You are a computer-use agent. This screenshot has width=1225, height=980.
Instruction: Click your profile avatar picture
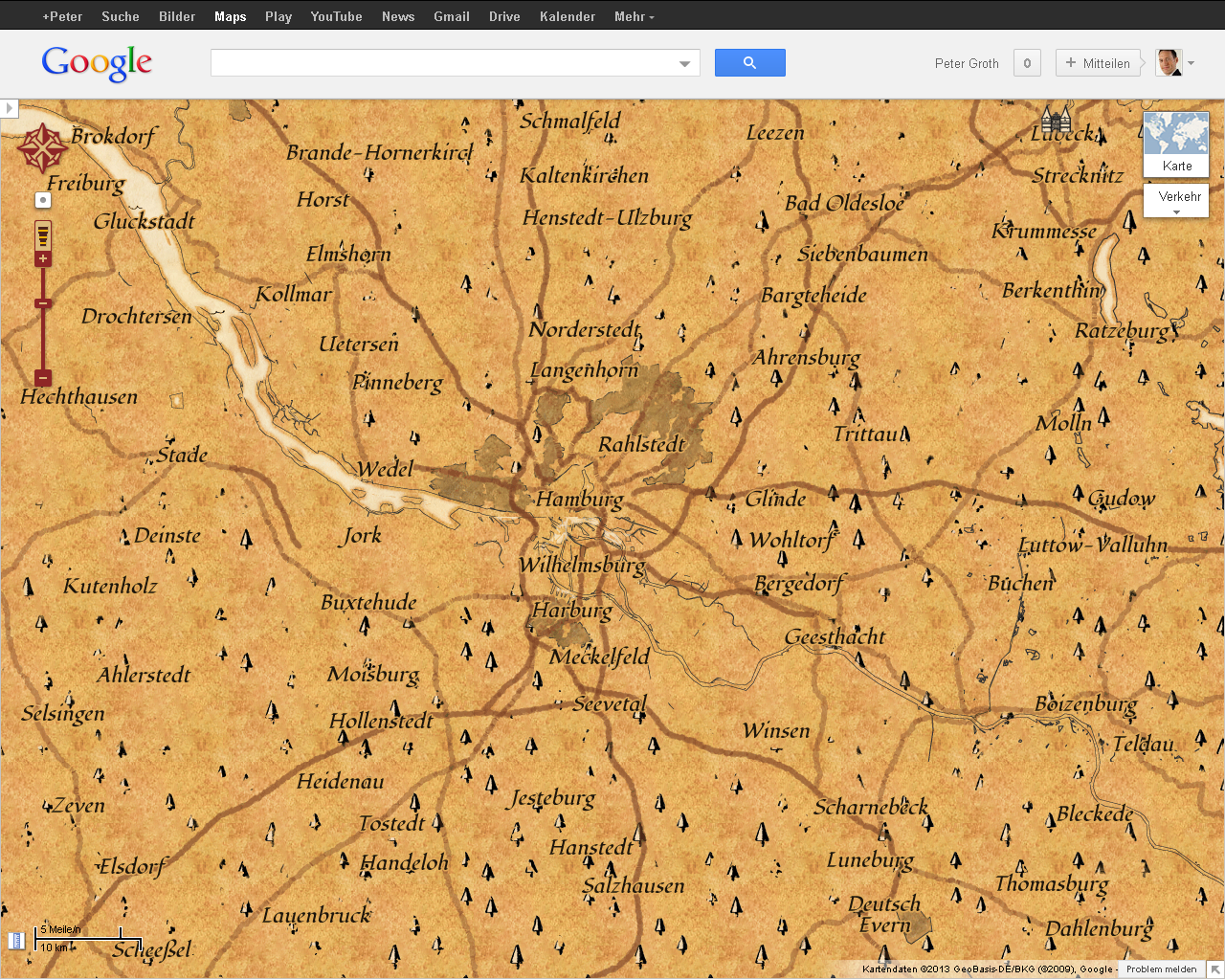pyautogui.click(x=1169, y=62)
